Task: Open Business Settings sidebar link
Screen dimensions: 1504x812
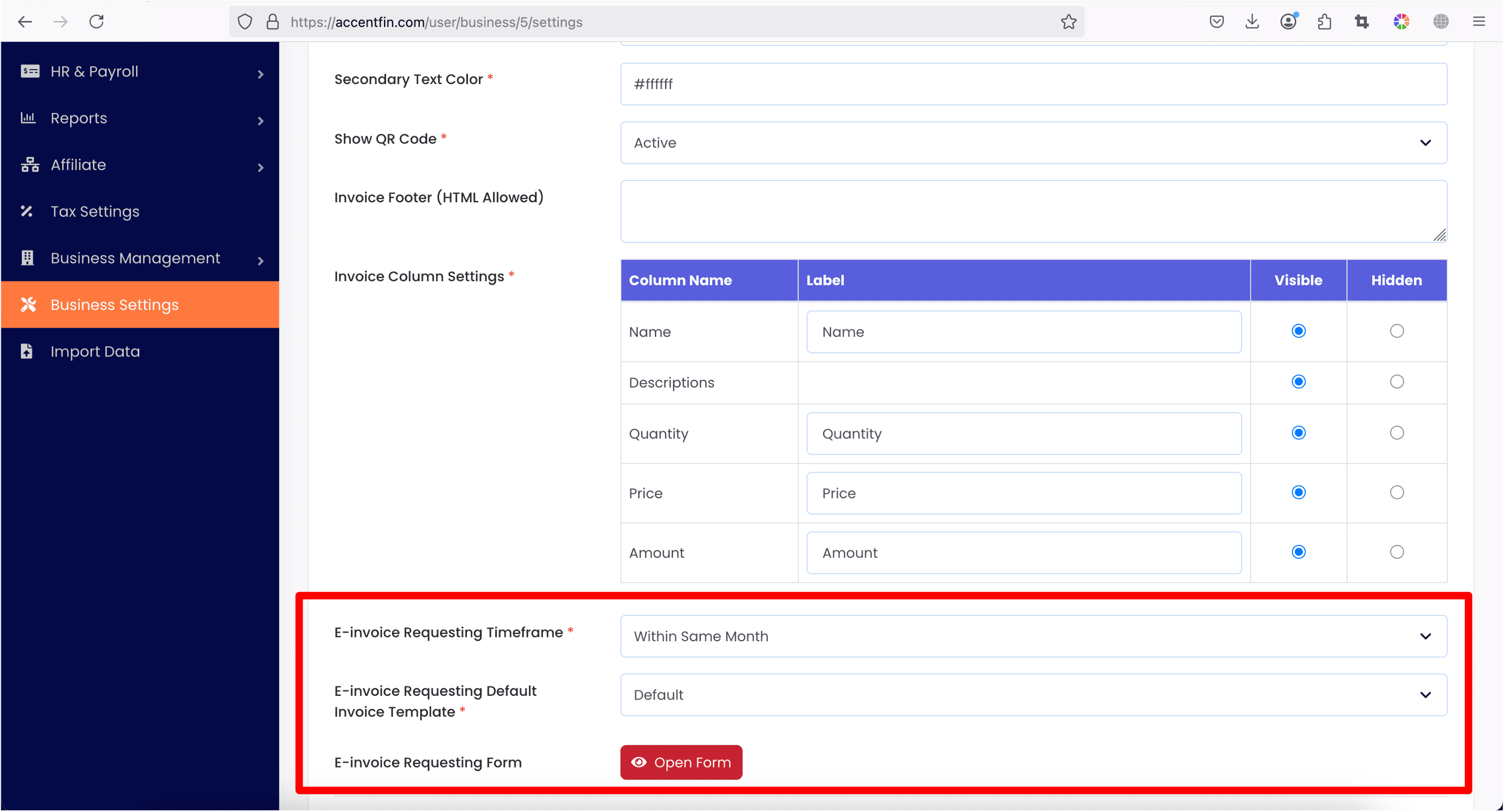Action: pos(115,305)
